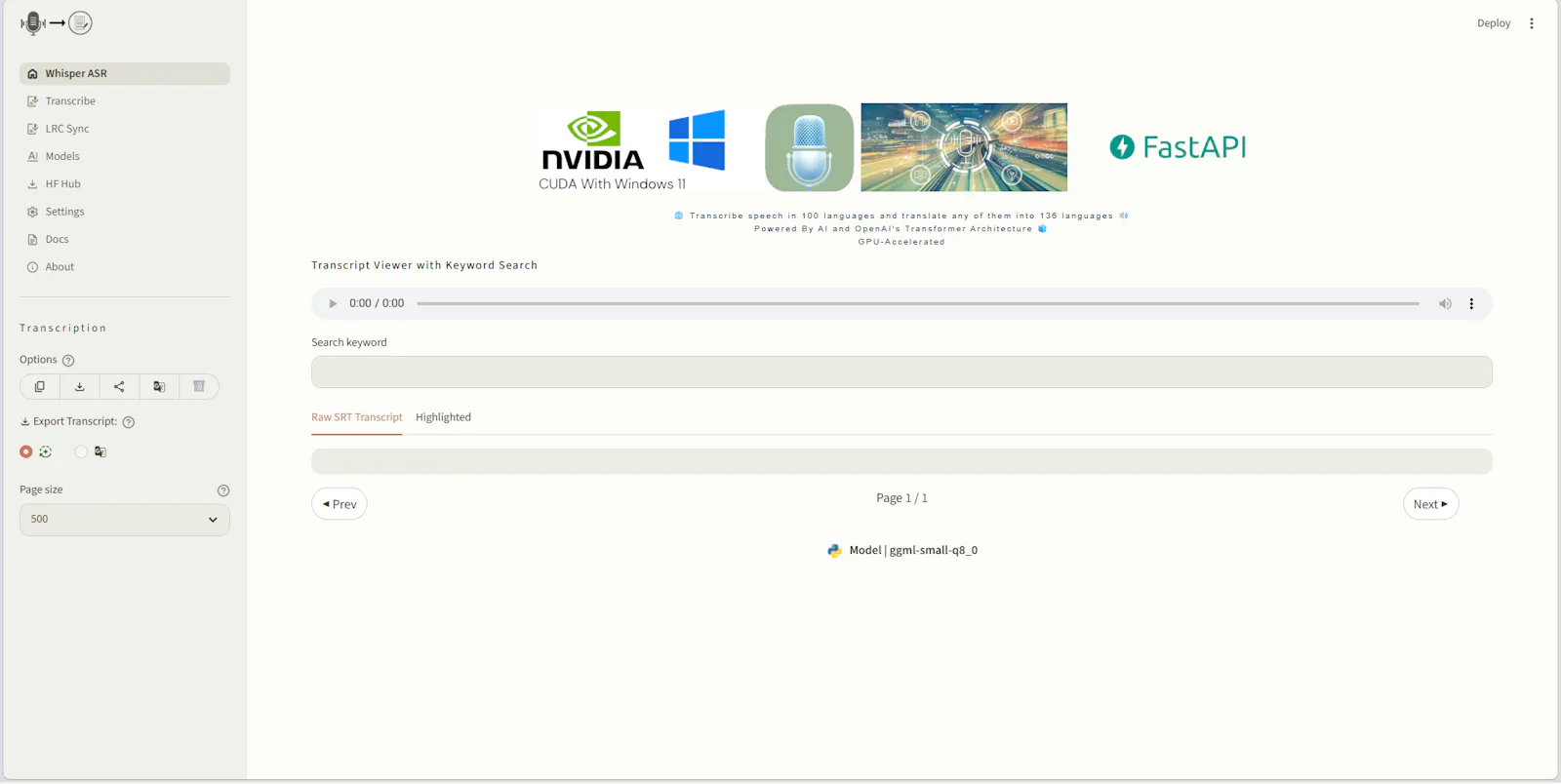This screenshot has width=1561, height=784.
Task: Click the audio progress seek bar
Action: pos(918,303)
